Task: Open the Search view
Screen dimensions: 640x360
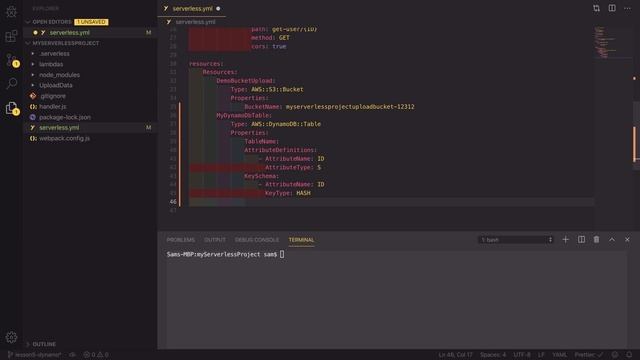Action: coord(11,84)
